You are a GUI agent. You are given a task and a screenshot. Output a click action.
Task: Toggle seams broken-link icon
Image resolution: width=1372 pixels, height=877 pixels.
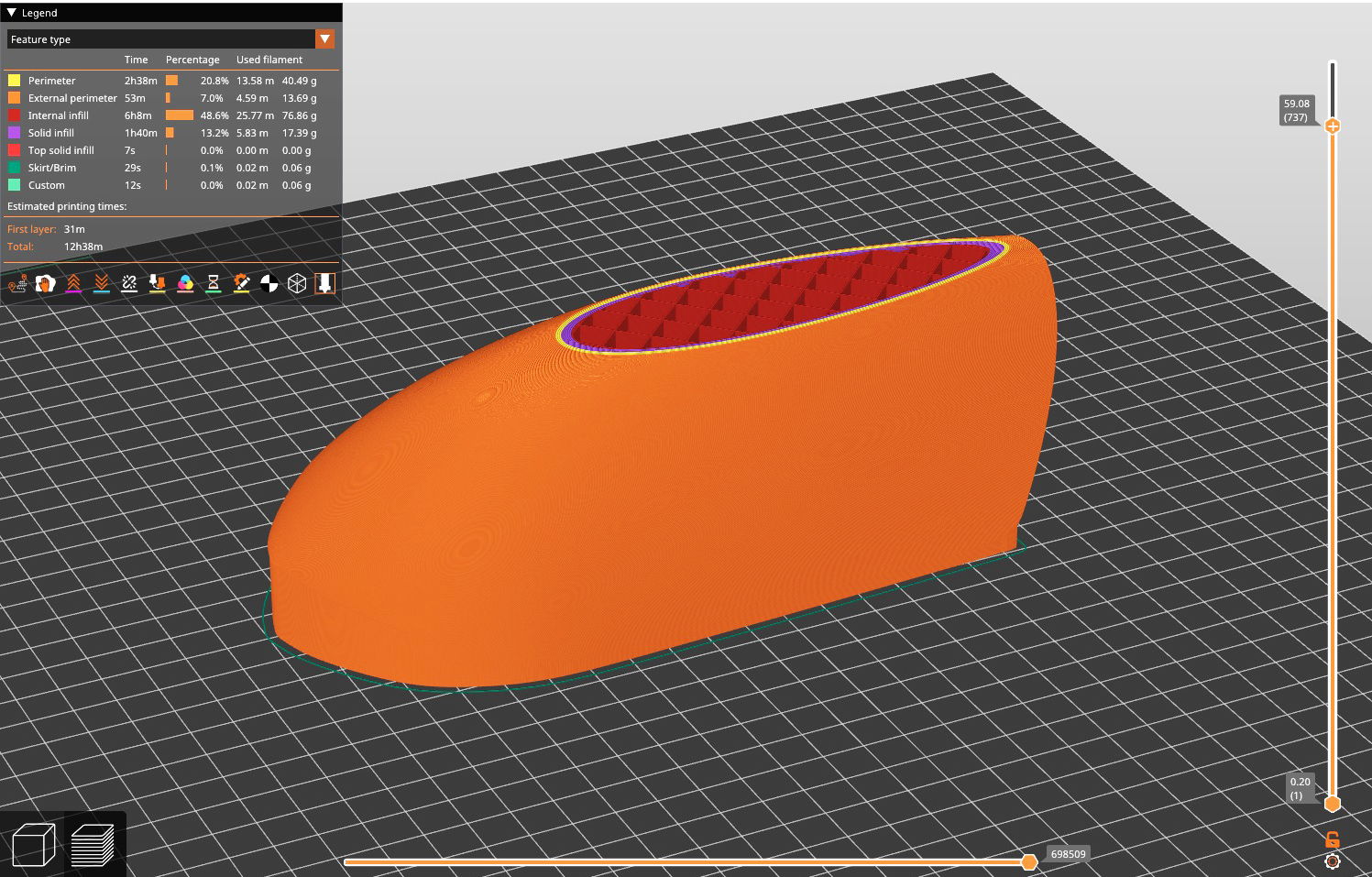coord(129,284)
